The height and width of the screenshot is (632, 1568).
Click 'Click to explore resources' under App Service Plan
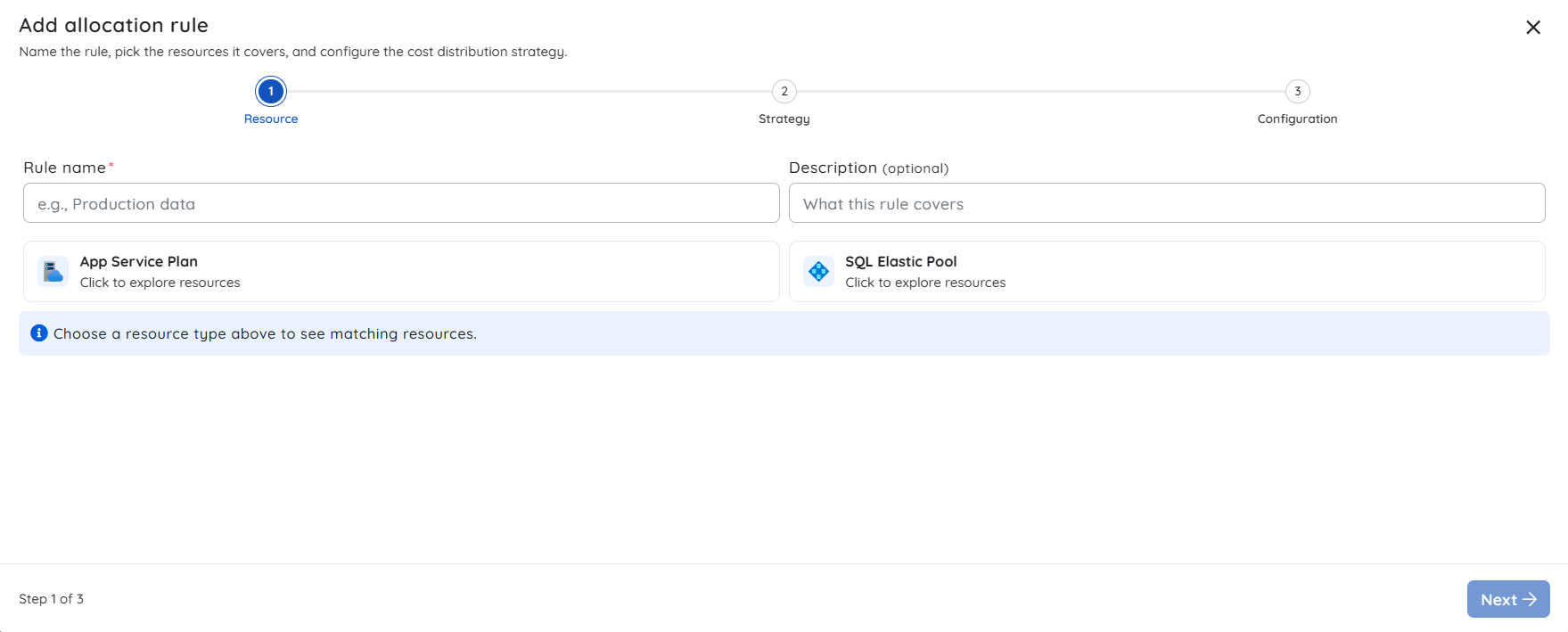[x=160, y=283]
